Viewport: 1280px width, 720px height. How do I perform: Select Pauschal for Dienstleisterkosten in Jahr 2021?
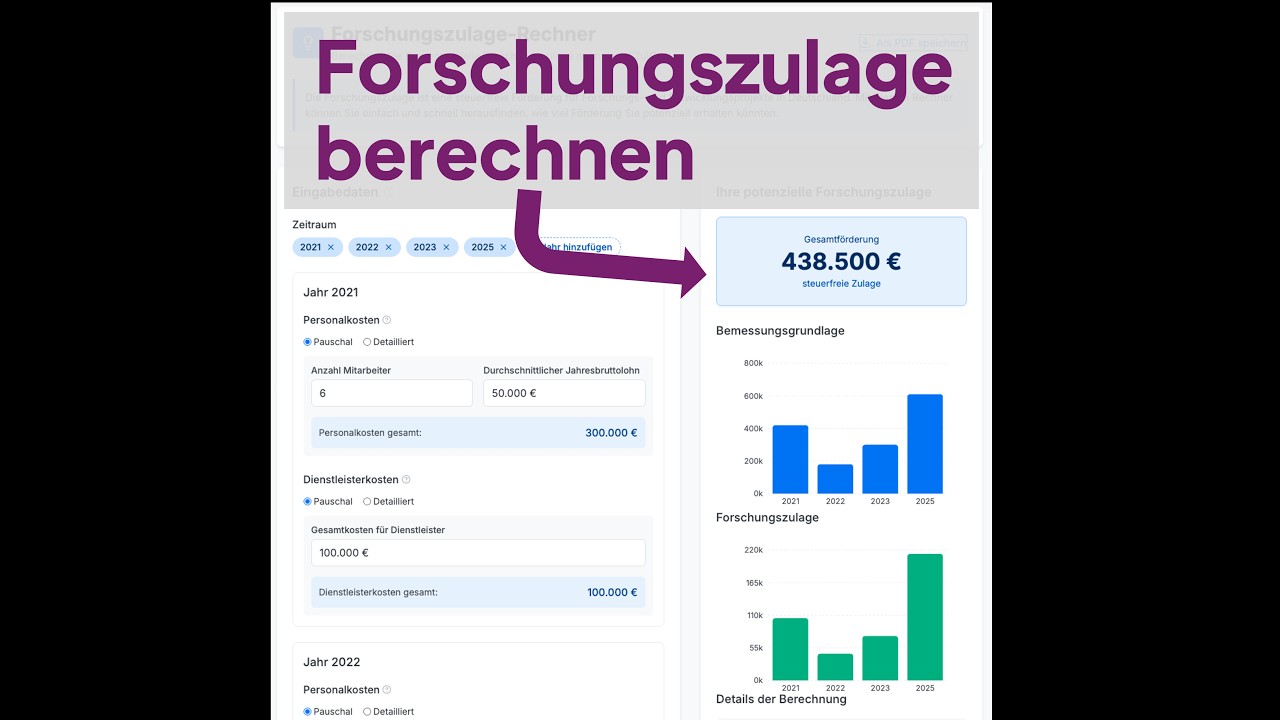(308, 502)
